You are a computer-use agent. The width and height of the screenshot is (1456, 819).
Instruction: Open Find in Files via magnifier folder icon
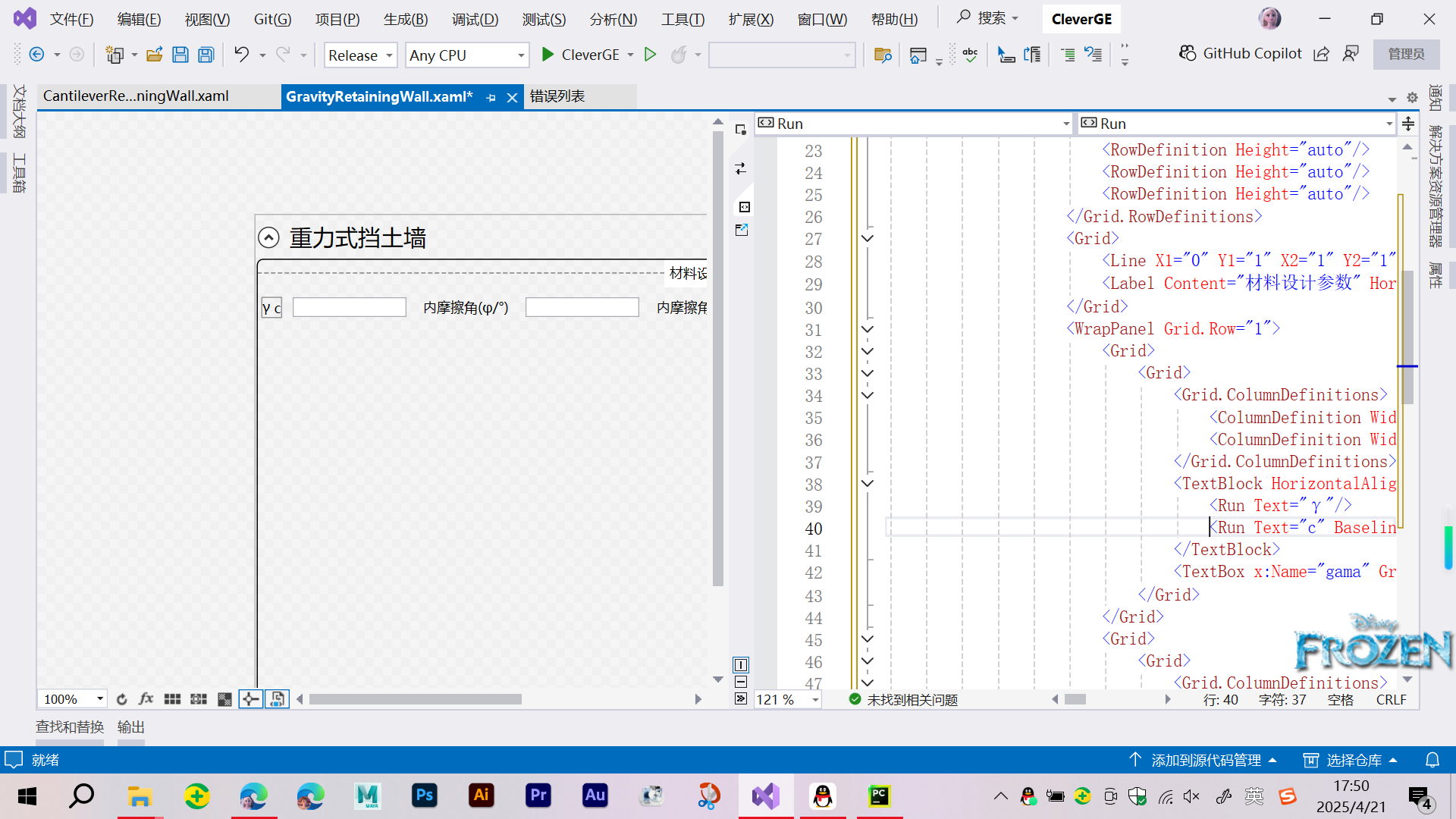pyautogui.click(x=882, y=55)
